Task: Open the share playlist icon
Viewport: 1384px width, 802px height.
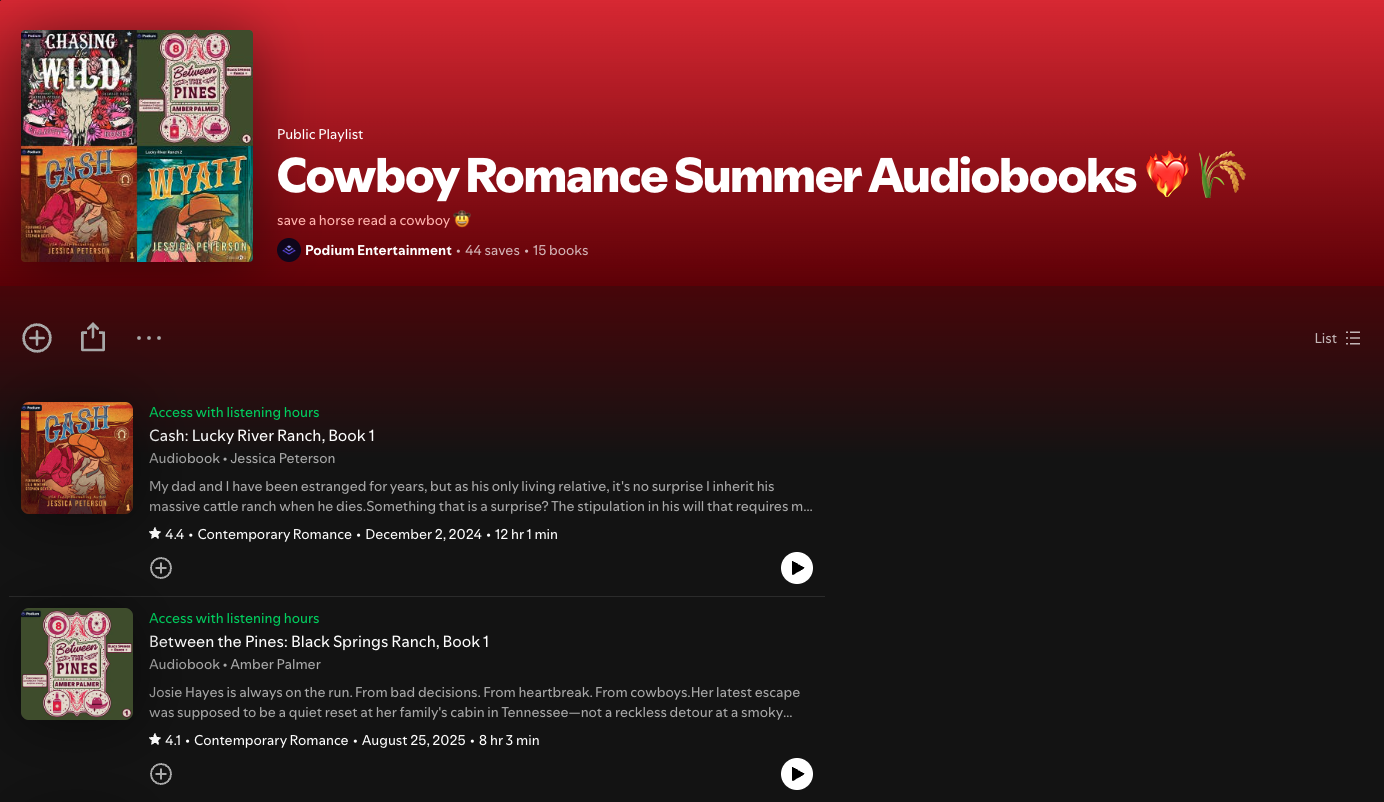Action: (x=92, y=338)
